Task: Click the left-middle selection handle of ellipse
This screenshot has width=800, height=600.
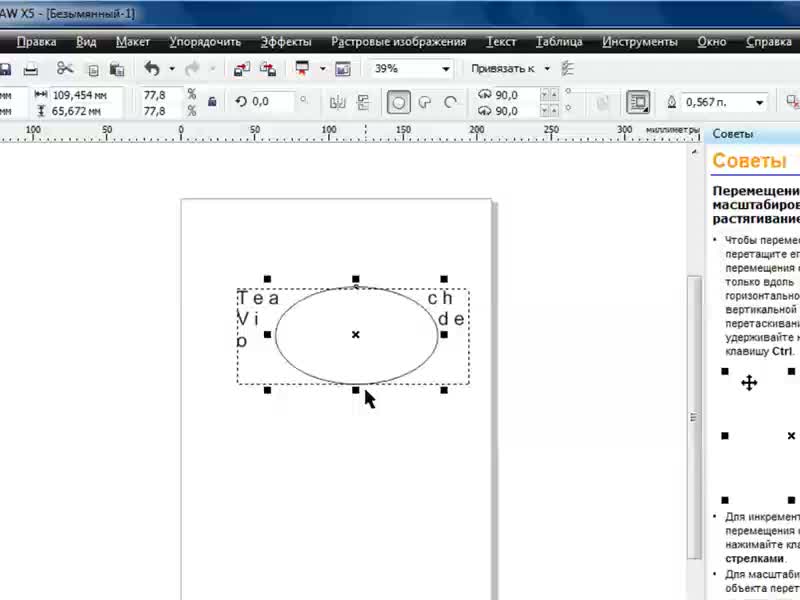Action: [x=267, y=335]
